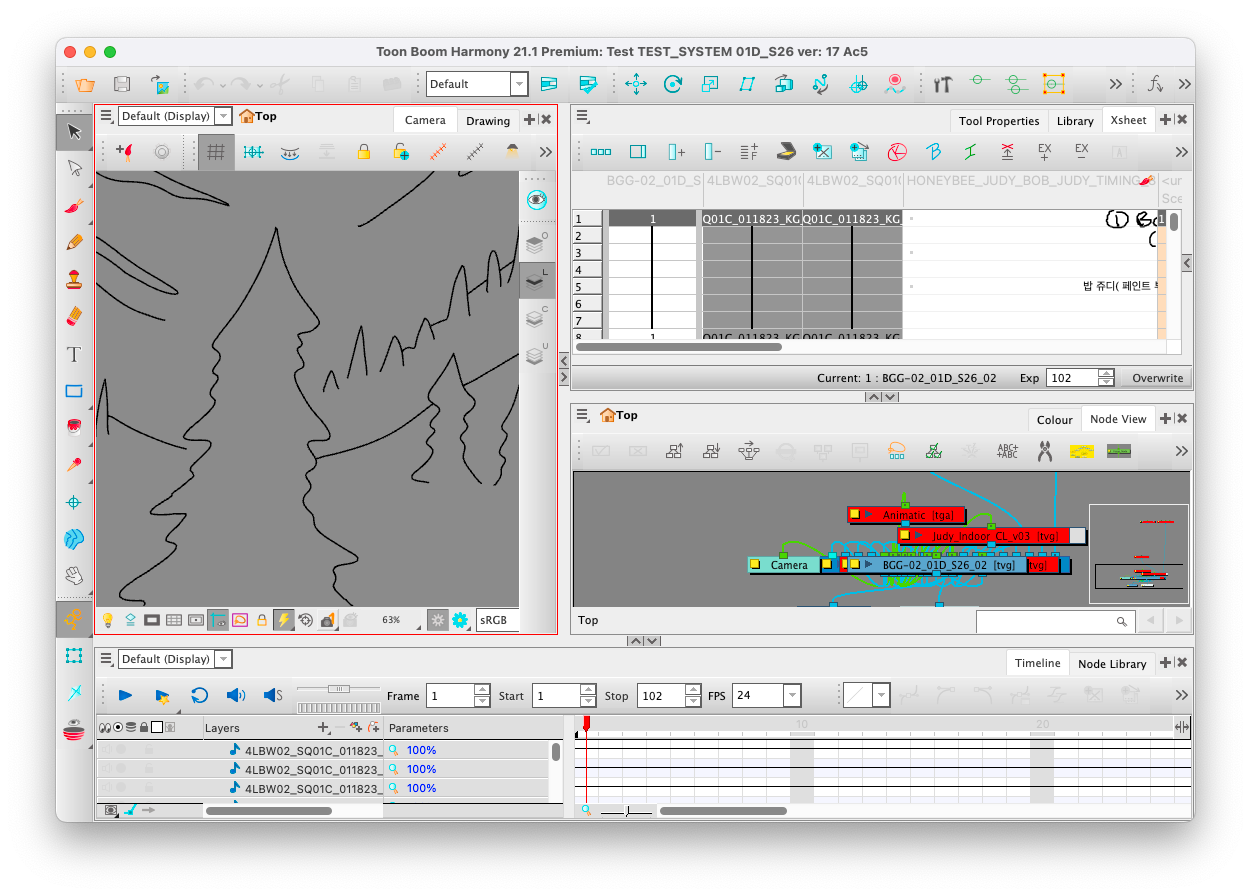
Task: Click the Animatic [tga] node
Action: [906, 515]
